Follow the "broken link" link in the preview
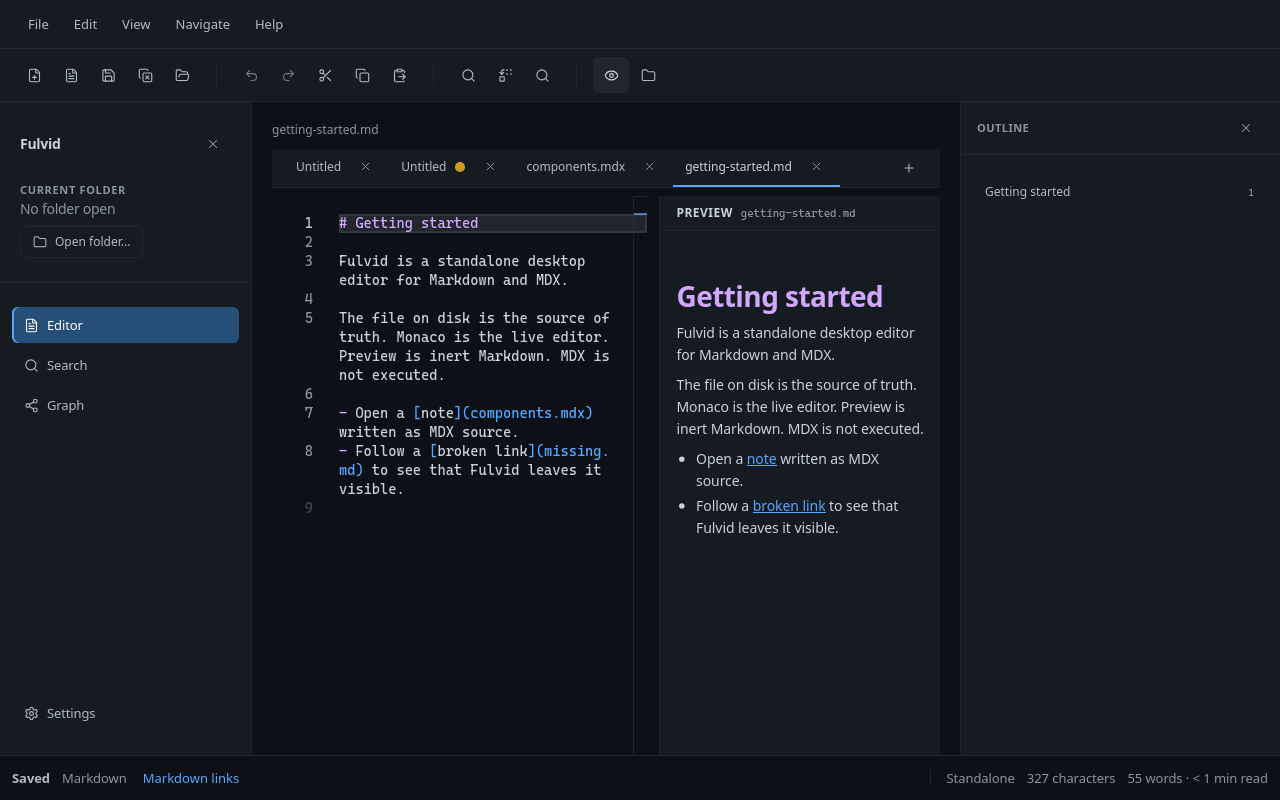Screen dimensions: 1280x800 coord(789,506)
